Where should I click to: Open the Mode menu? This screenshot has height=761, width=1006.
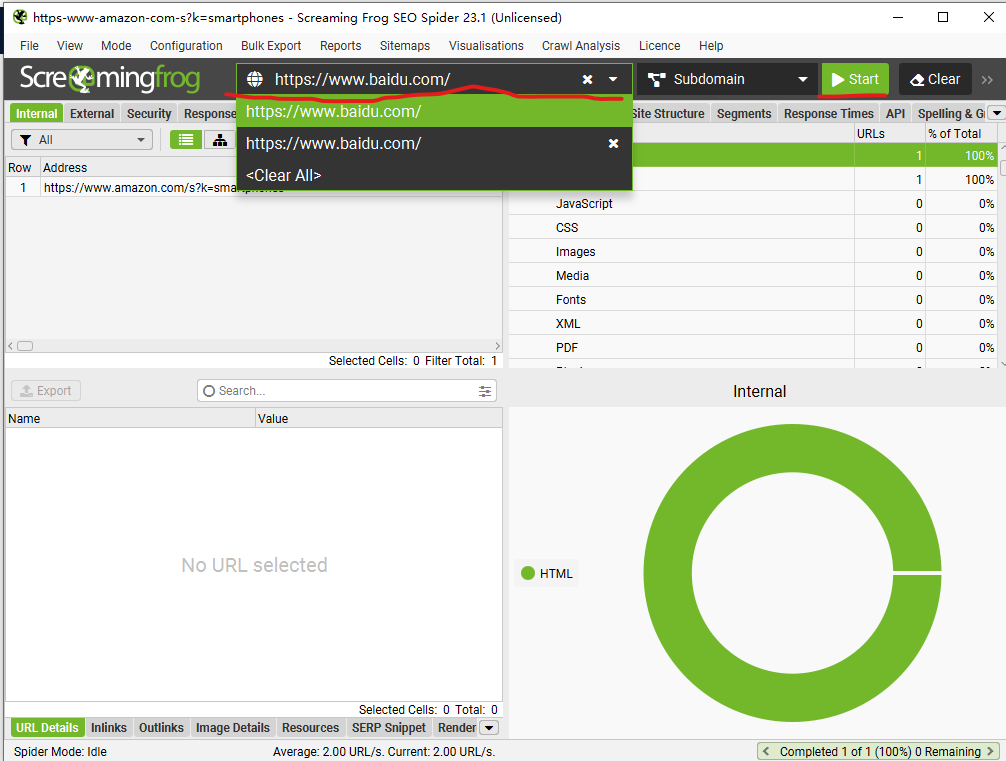tap(116, 46)
